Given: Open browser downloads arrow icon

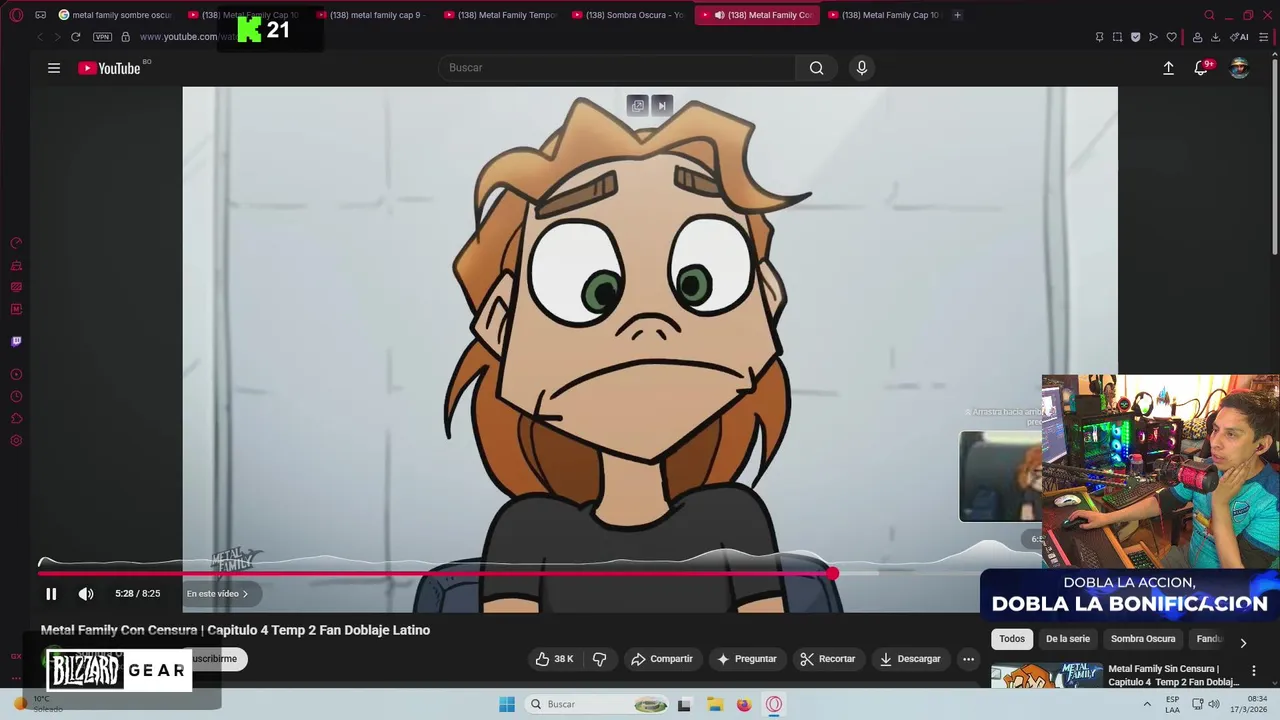Looking at the screenshot, I should (x=1215, y=37).
